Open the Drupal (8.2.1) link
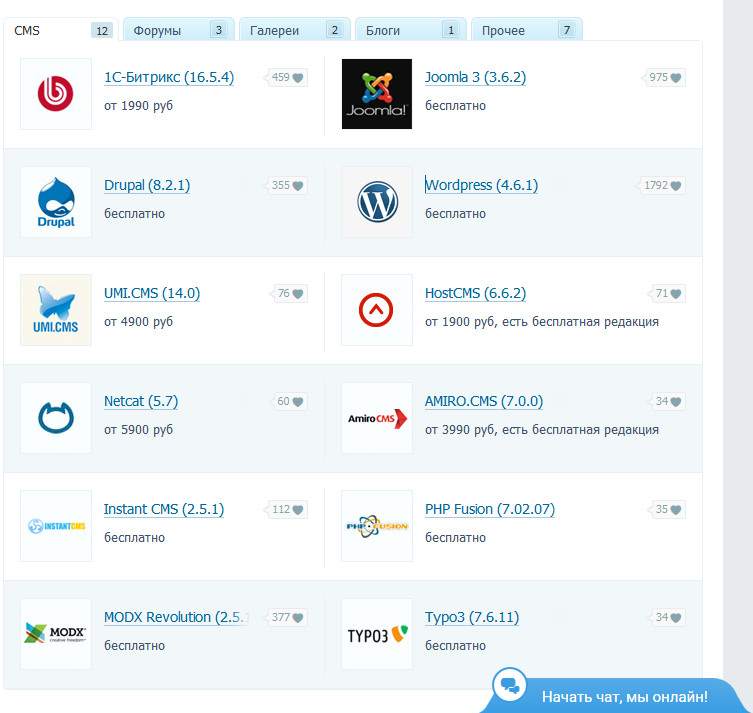Image resolution: width=753 pixels, height=713 pixels. click(147, 185)
